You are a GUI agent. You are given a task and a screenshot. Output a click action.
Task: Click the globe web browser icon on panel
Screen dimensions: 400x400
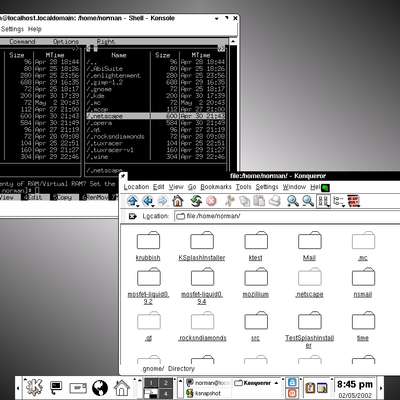point(100,388)
